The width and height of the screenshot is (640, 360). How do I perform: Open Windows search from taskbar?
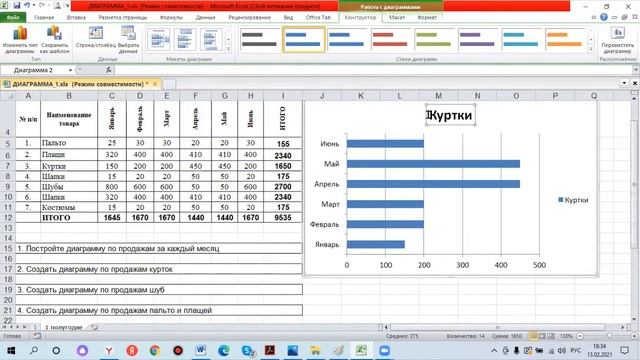34,351
